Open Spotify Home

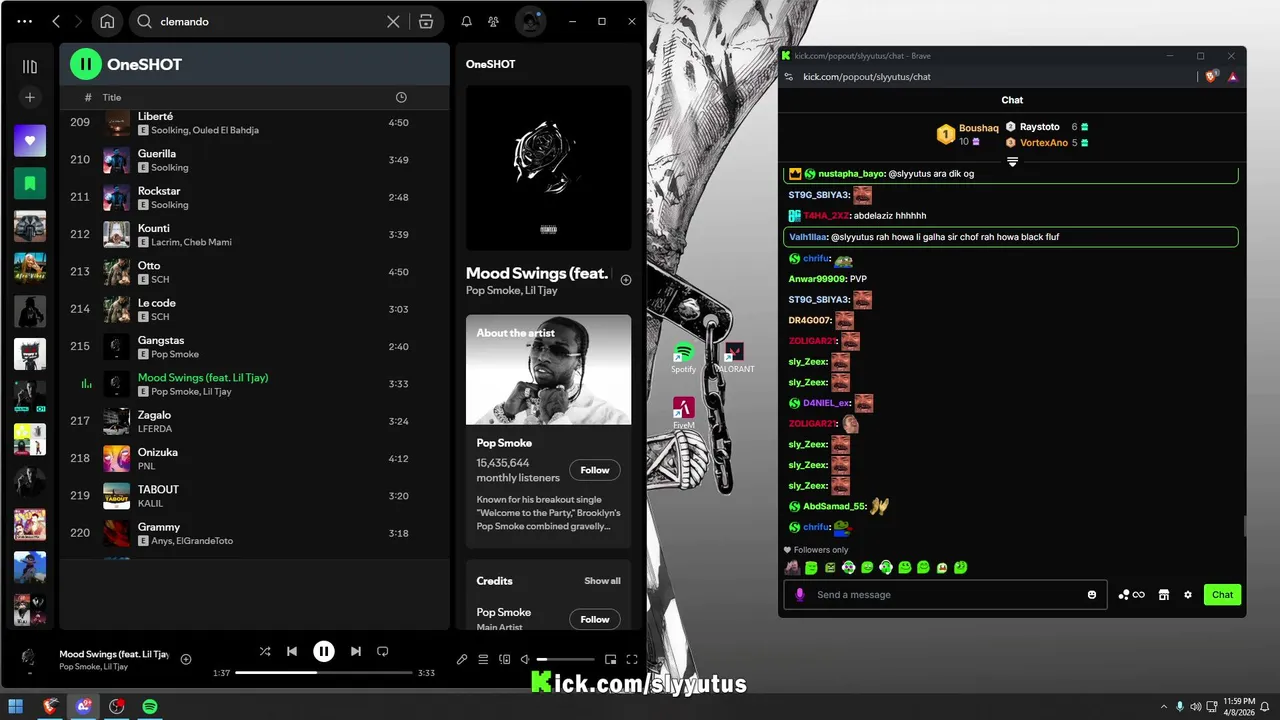(107, 21)
